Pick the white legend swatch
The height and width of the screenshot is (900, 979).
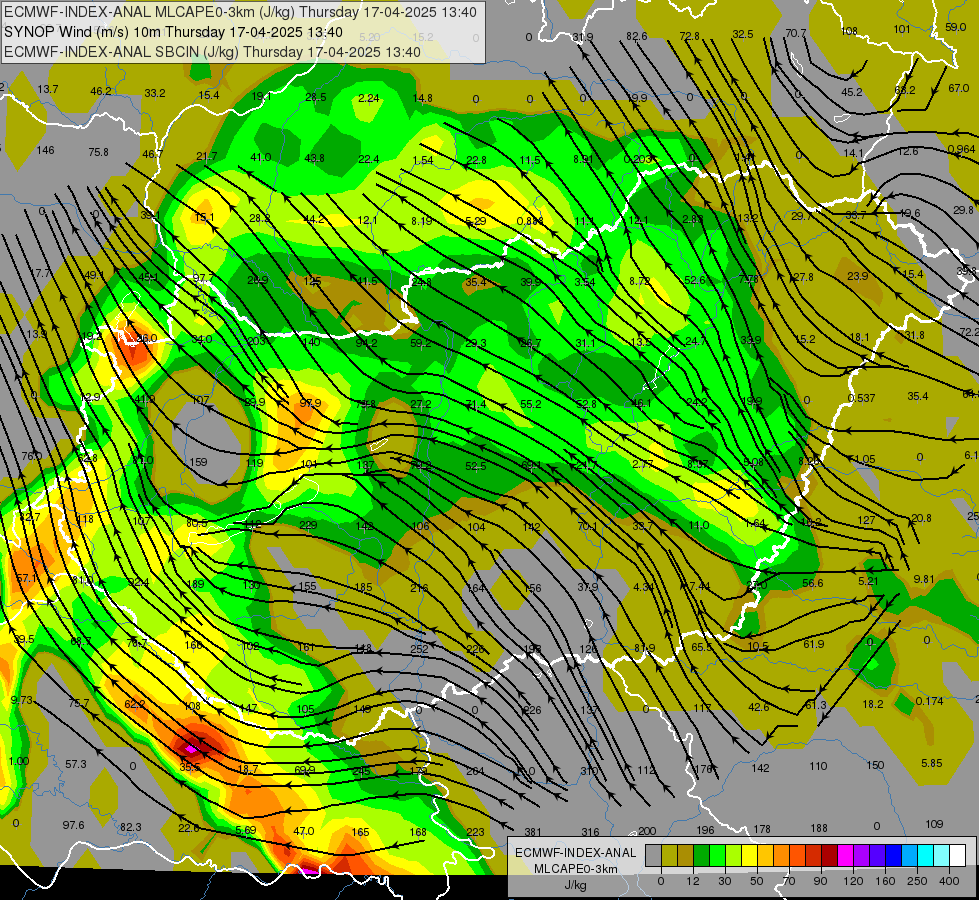[x=958, y=855]
